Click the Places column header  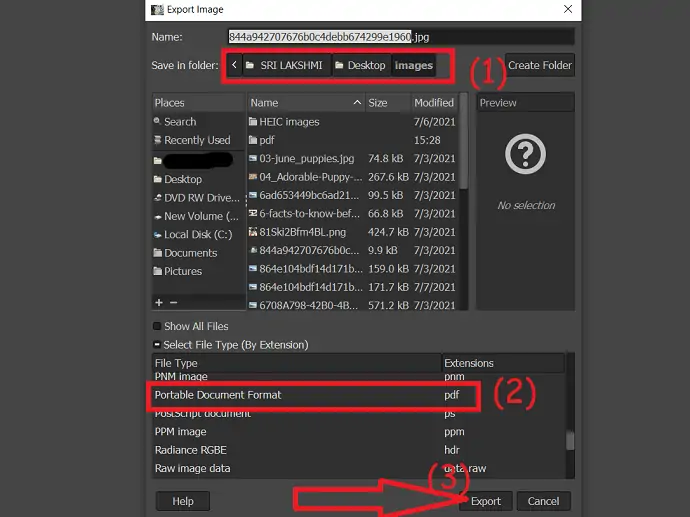[x=198, y=103]
